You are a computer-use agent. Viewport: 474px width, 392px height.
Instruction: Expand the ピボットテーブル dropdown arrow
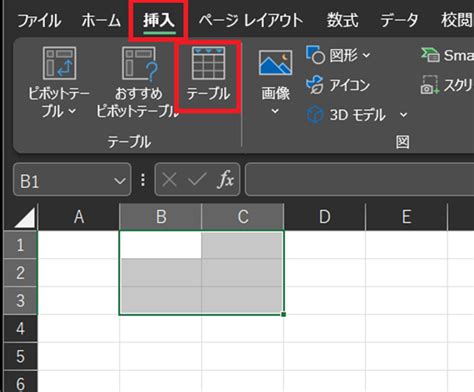(x=72, y=112)
